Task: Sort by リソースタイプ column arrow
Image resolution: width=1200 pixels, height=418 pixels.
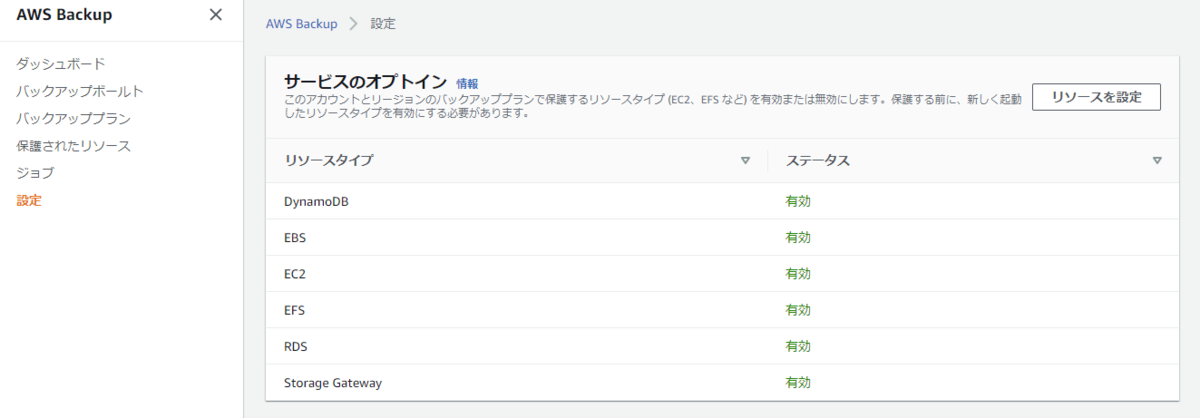Action: pyautogui.click(x=745, y=160)
